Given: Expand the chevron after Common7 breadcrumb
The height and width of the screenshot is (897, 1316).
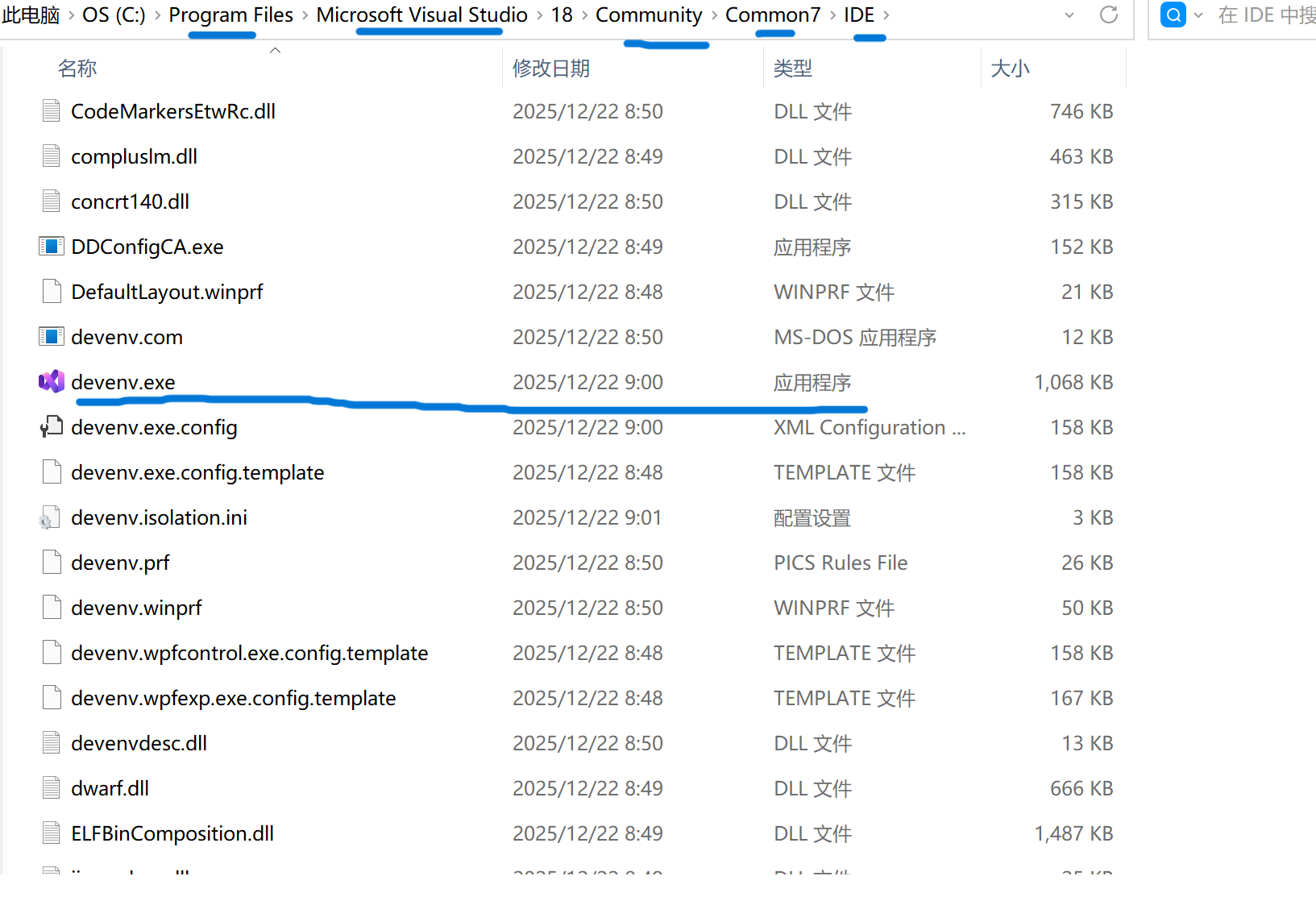Looking at the screenshot, I should (x=832, y=15).
